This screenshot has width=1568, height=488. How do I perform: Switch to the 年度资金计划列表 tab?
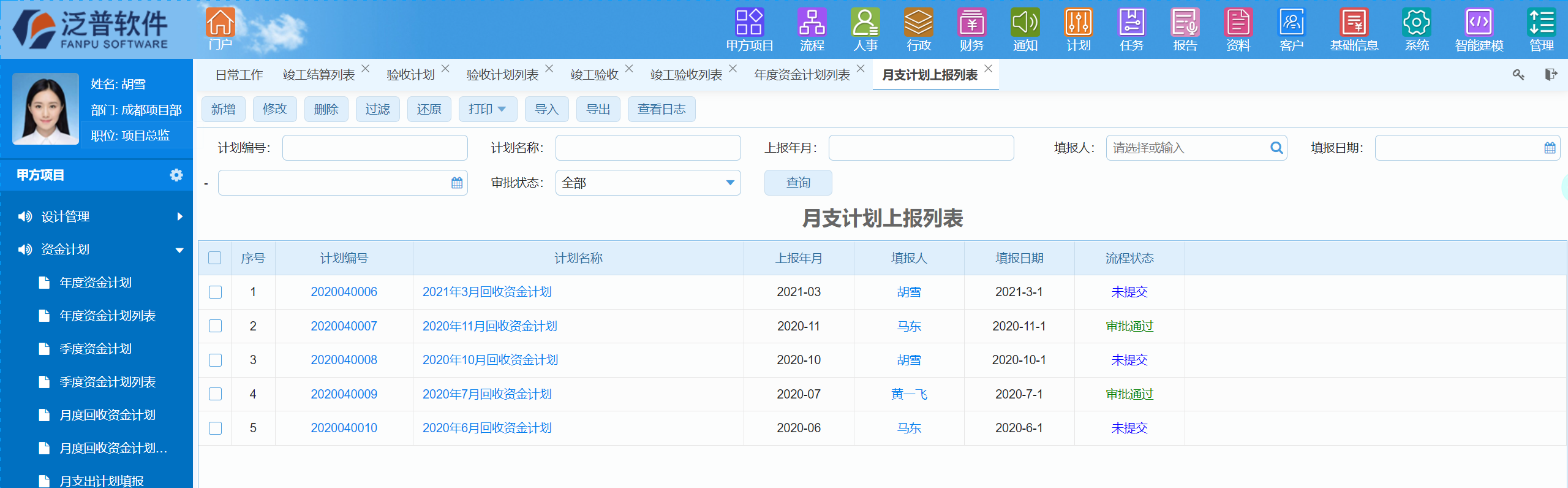coord(802,75)
